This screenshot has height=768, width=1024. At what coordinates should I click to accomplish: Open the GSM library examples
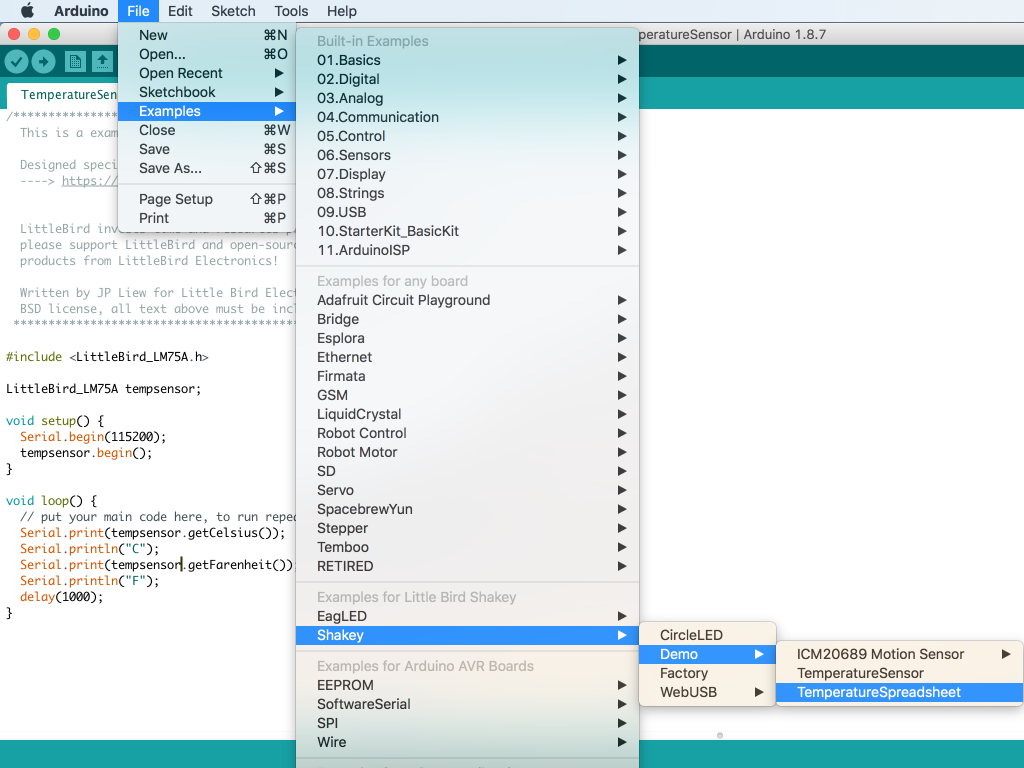tap(468, 394)
